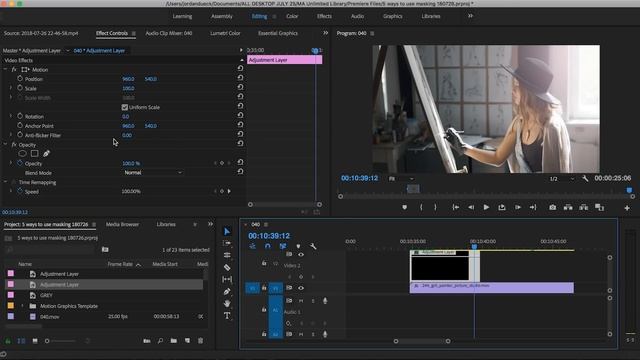The width and height of the screenshot is (640, 360).
Task: Open the Fit zoom level dropdown
Action: click(x=401, y=179)
